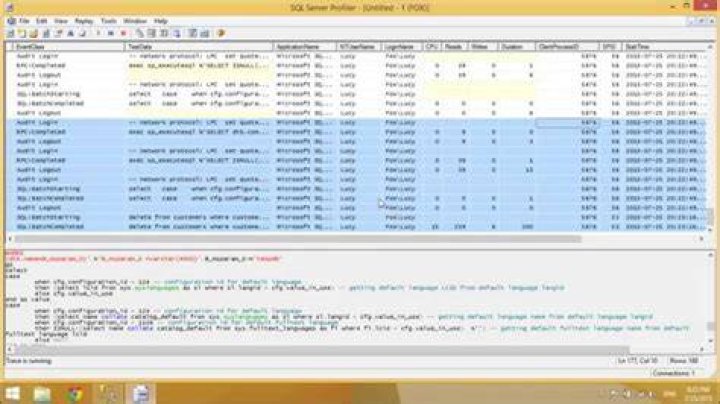Click left arrow of the event grid scrollbar

coord(10,239)
